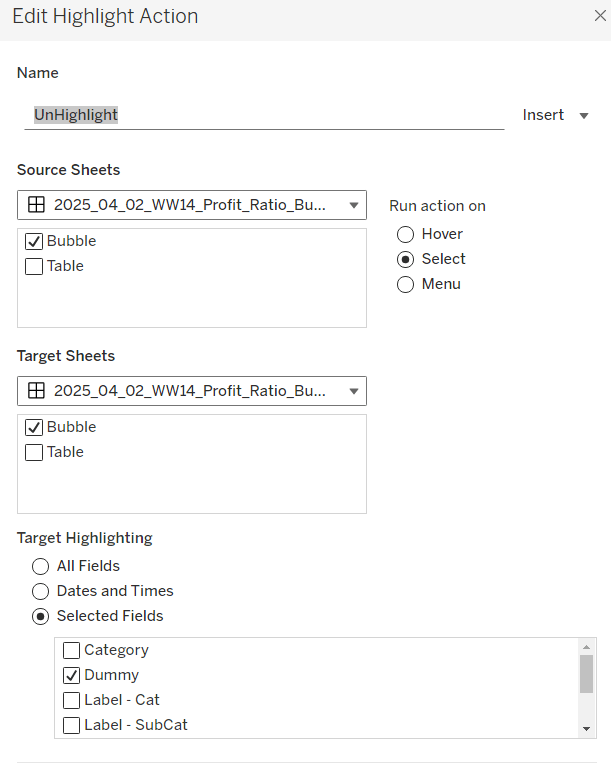Image resolution: width=611 pixels, height=767 pixels.
Task: Set run action to Menu
Action: pyautogui.click(x=405, y=284)
